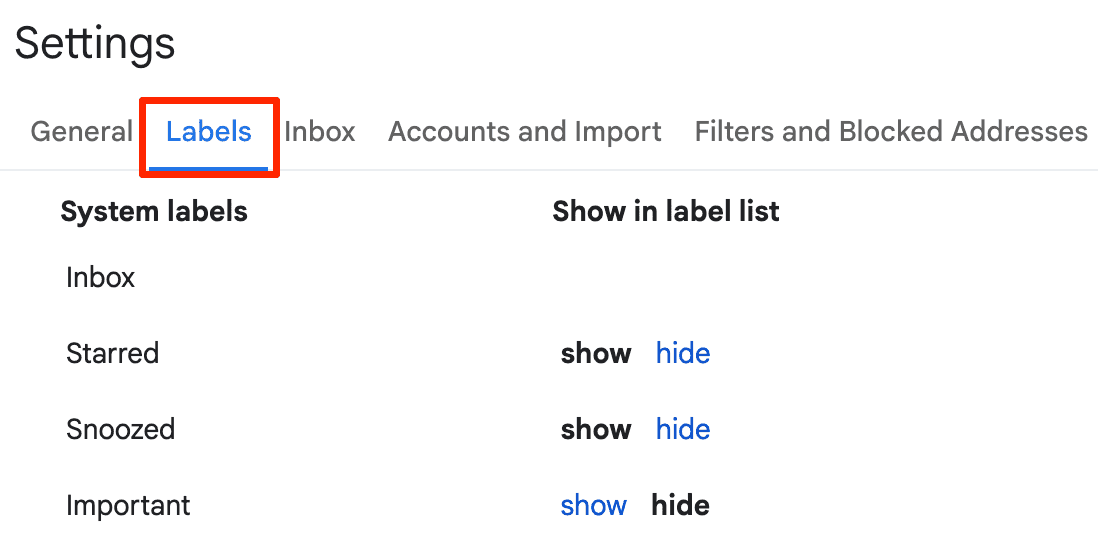Click the Show in label list header
The width and height of the screenshot is (1098, 552).
[666, 212]
